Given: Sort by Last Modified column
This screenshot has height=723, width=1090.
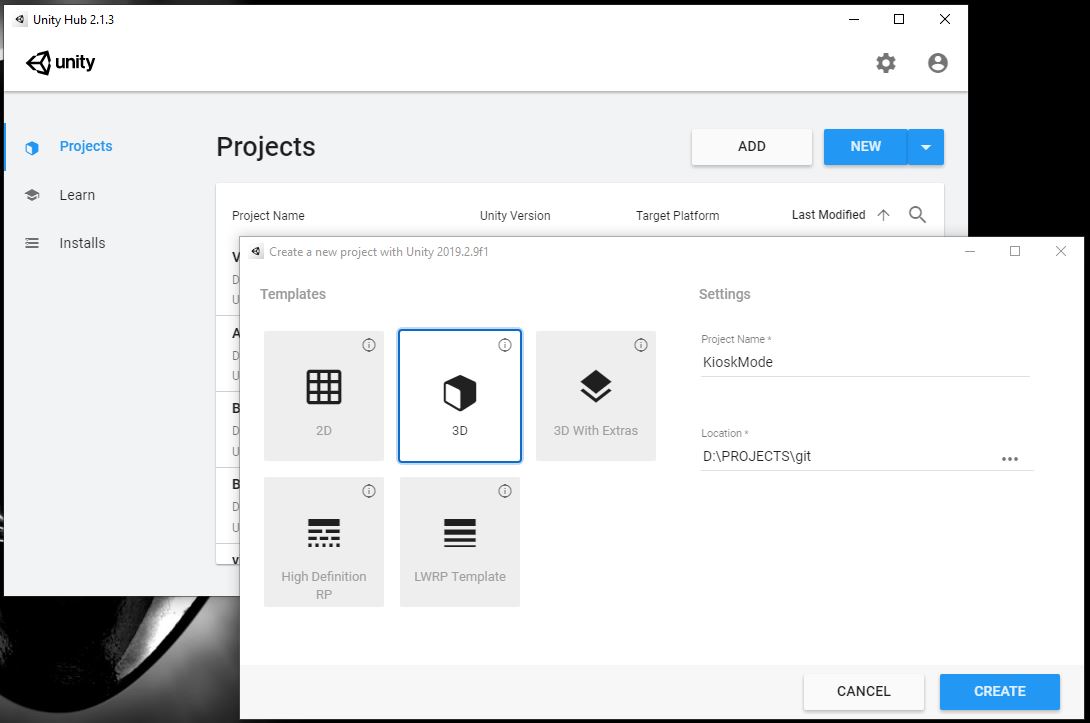Looking at the screenshot, I should click(x=829, y=215).
